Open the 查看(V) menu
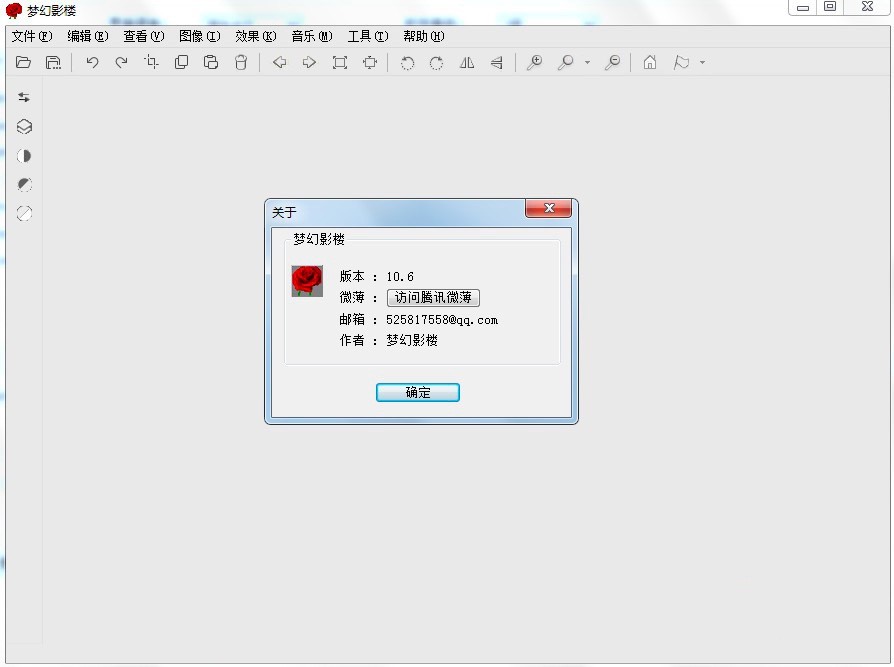The width and height of the screenshot is (894, 667). (144, 36)
